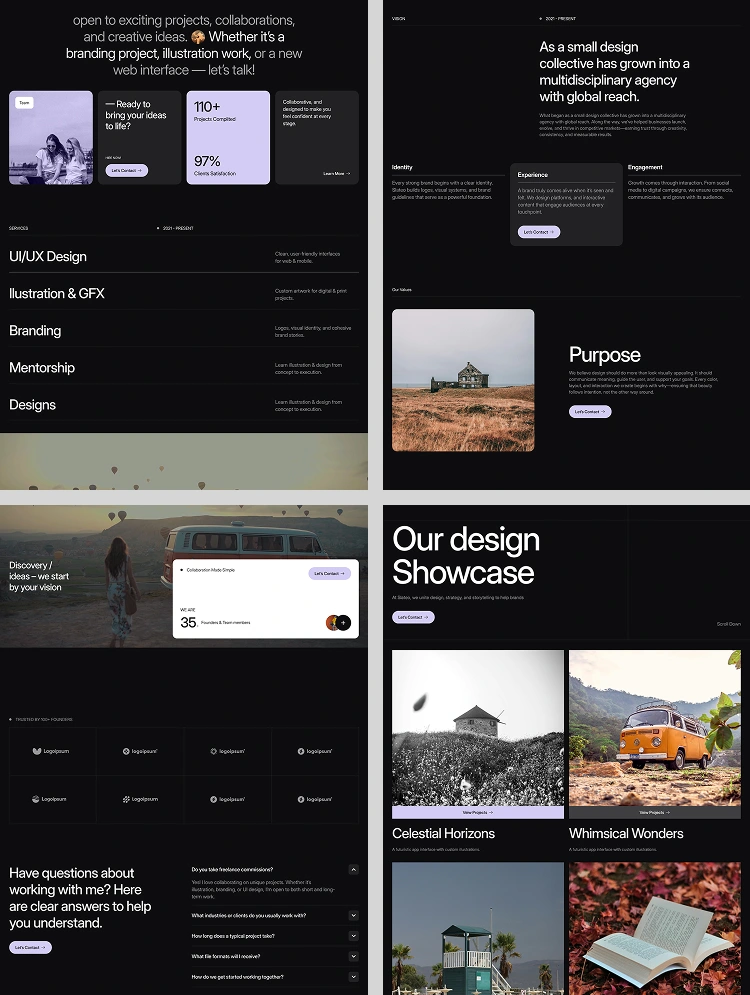Open the Mentorship service row
This screenshot has height=995, width=750.
[x=184, y=368]
